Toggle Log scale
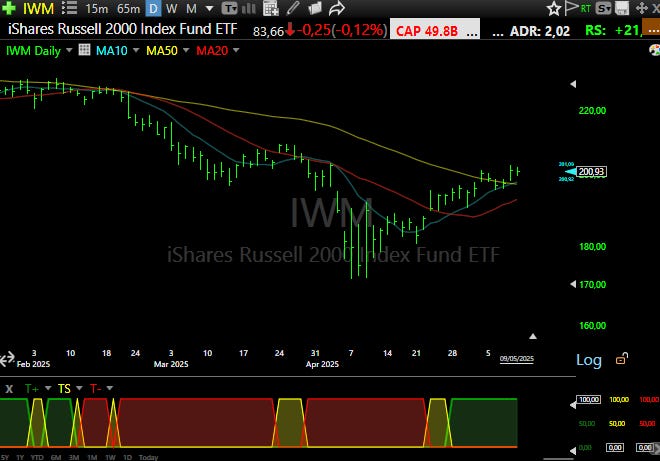 pos(588,360)
